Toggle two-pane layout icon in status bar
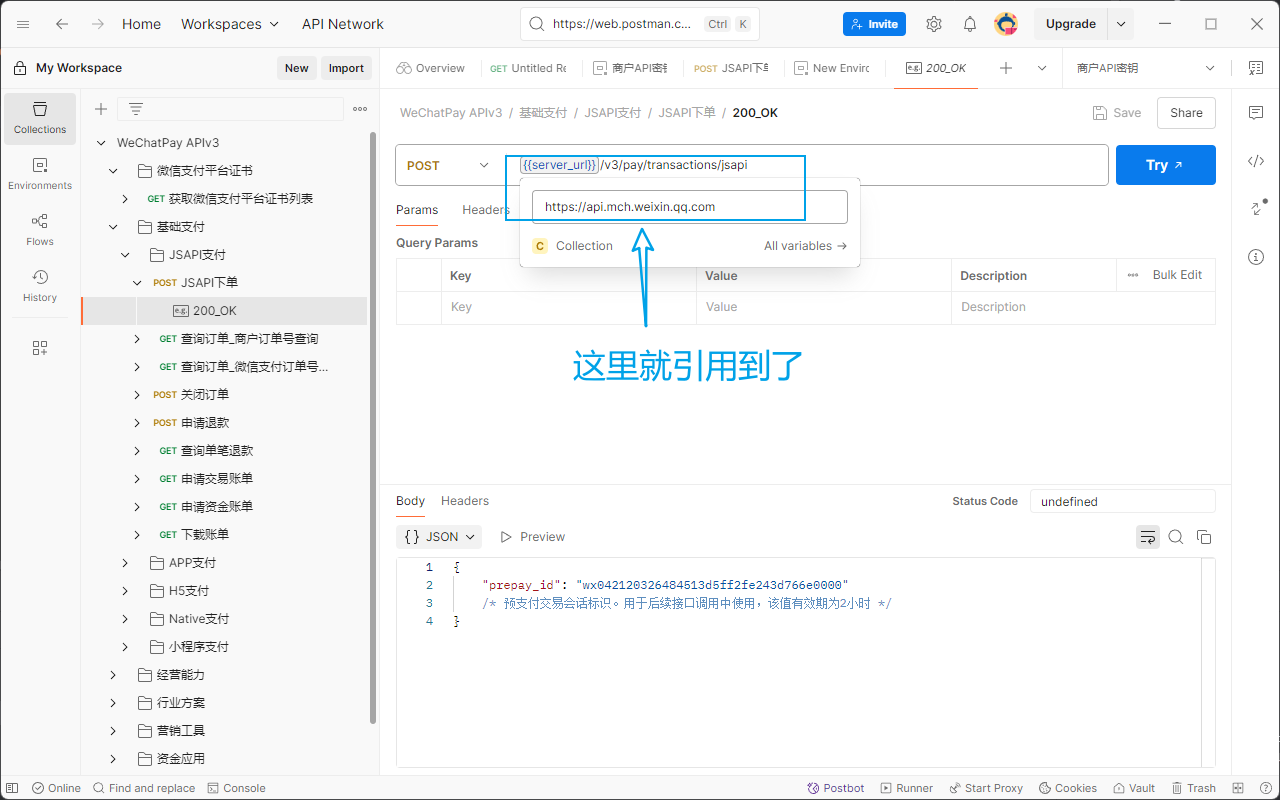Image resolution: width=1280 pixels, height=800 pixels. (x=1238, y=788)
